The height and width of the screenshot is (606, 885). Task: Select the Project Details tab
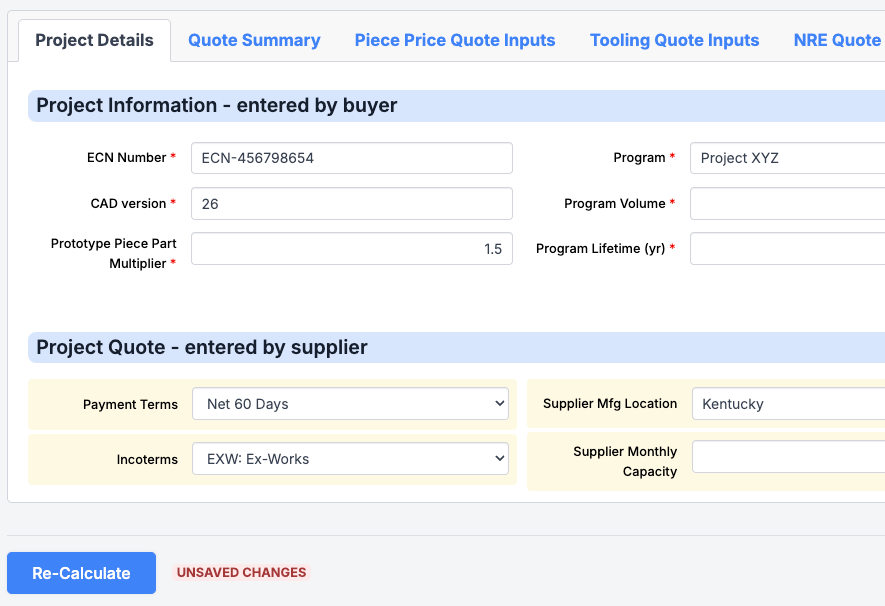94,41
